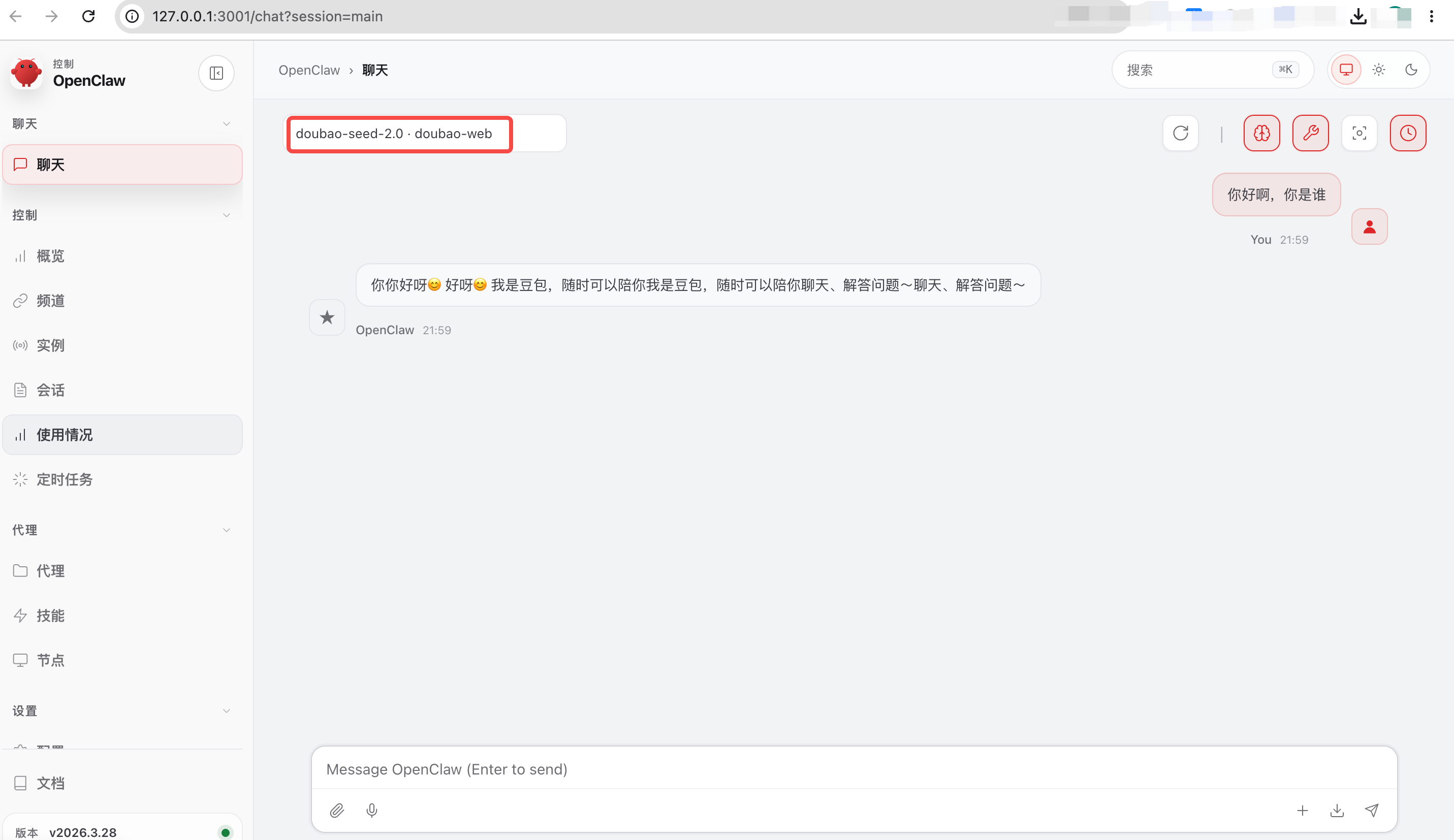This screenshot has height=840, width=1454.
Task: Start voice input with the microphone icon
Action: tap(372, 811)
